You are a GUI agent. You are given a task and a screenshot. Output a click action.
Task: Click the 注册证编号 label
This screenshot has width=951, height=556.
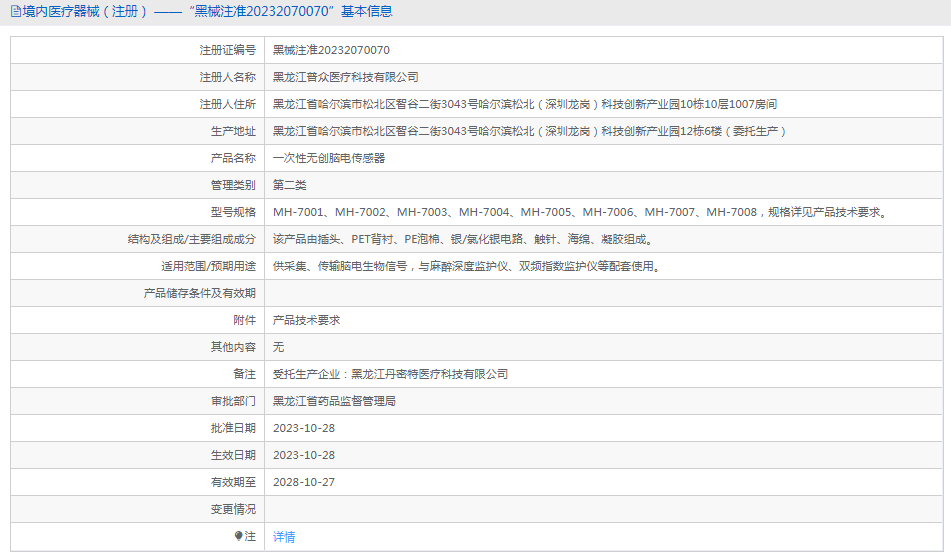(x=228, y=50)
